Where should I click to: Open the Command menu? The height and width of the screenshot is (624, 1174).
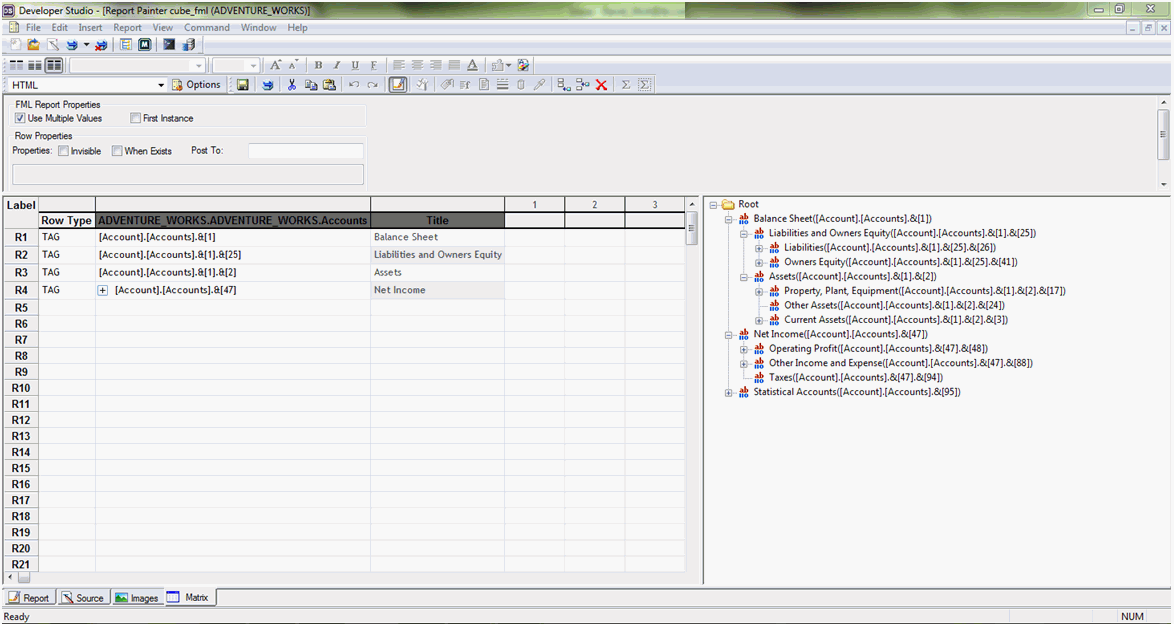coord(207,28)
